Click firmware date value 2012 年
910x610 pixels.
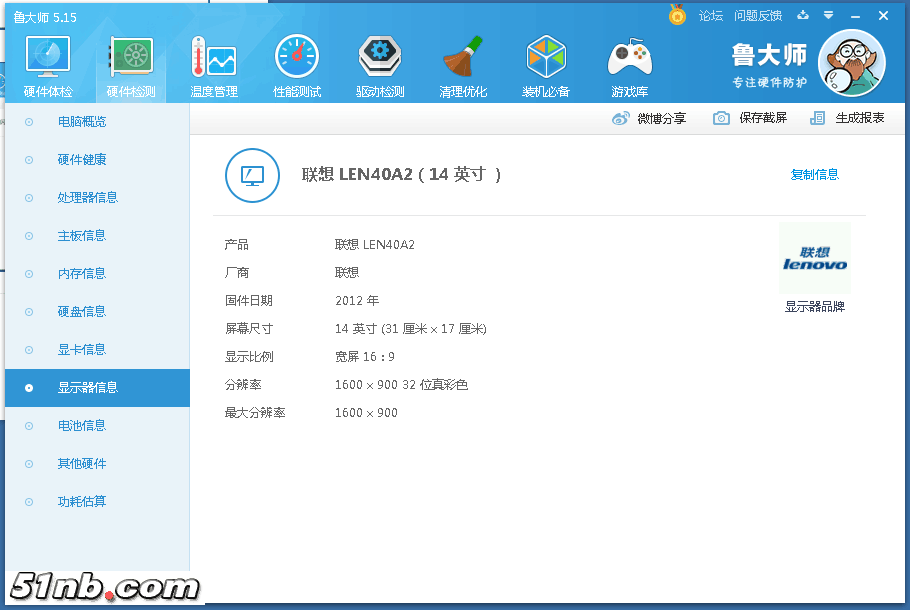pos(357,301)
